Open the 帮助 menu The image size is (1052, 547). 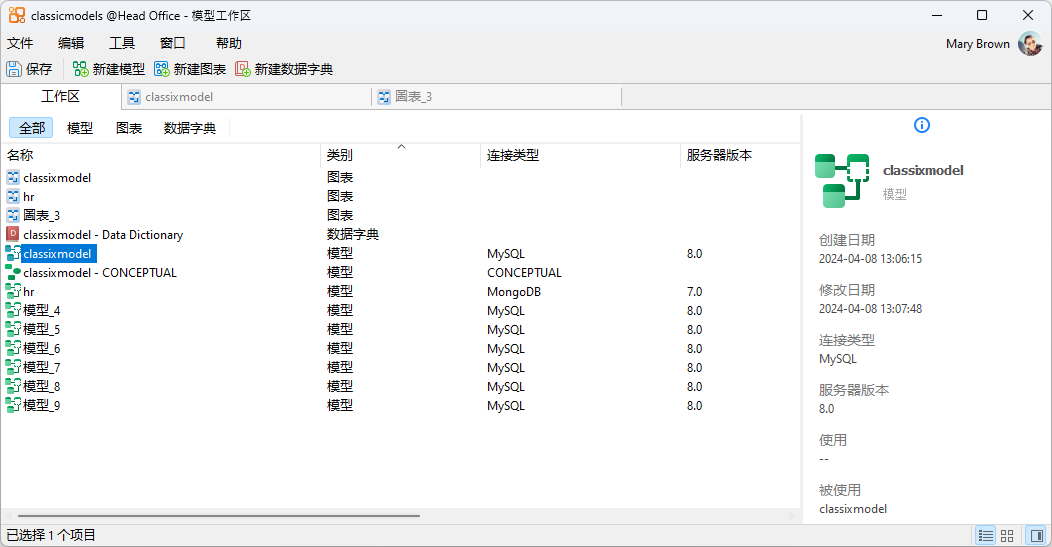(x=229, y=44)
